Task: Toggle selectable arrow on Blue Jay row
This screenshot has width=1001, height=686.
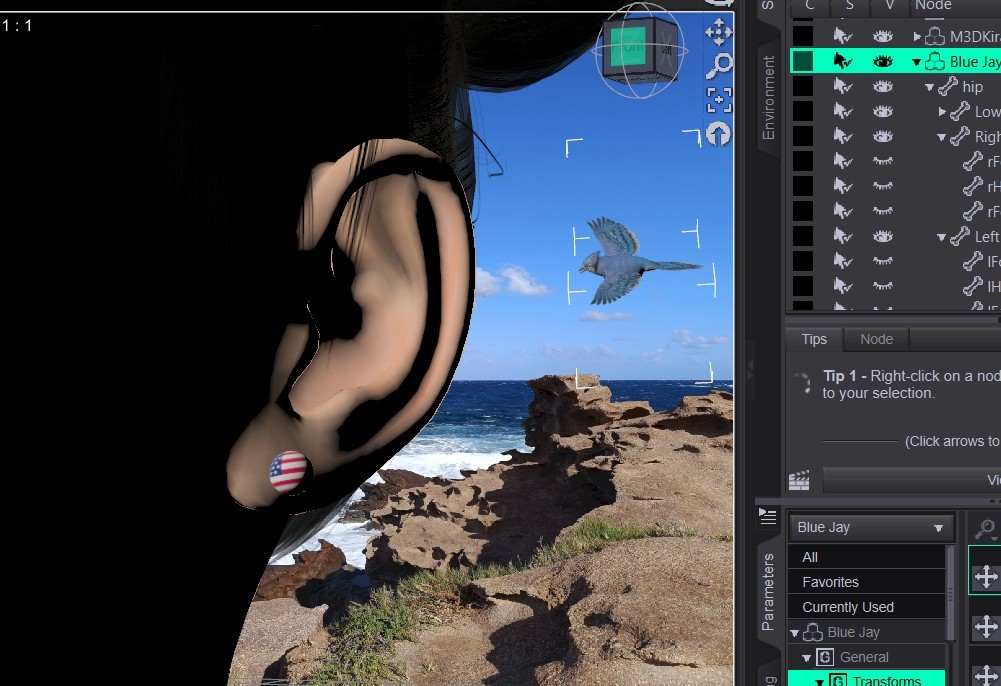Action: pos(843,61)
